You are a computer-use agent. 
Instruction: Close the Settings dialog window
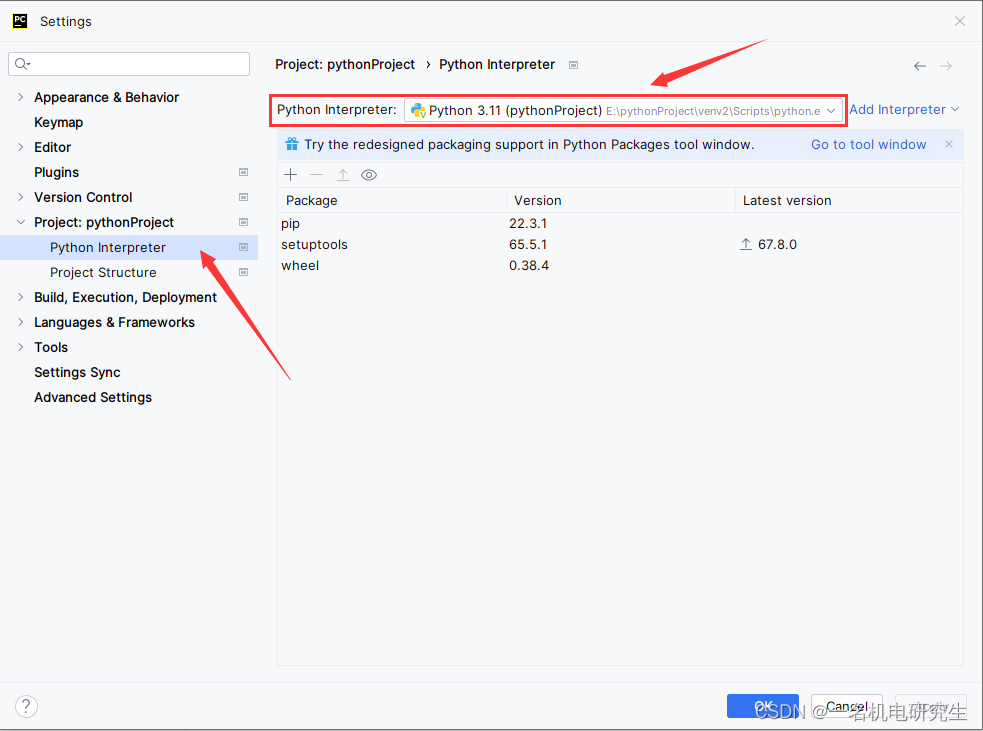(960, 21)
